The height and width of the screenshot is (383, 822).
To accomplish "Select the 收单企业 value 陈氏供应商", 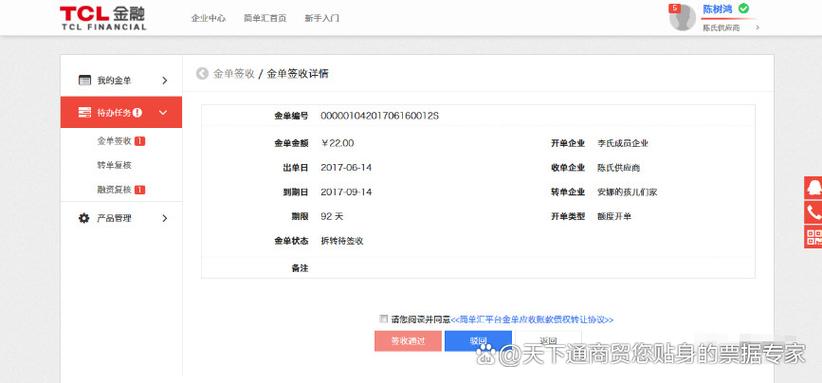I will pyautogui.click(x=619, y=168).
